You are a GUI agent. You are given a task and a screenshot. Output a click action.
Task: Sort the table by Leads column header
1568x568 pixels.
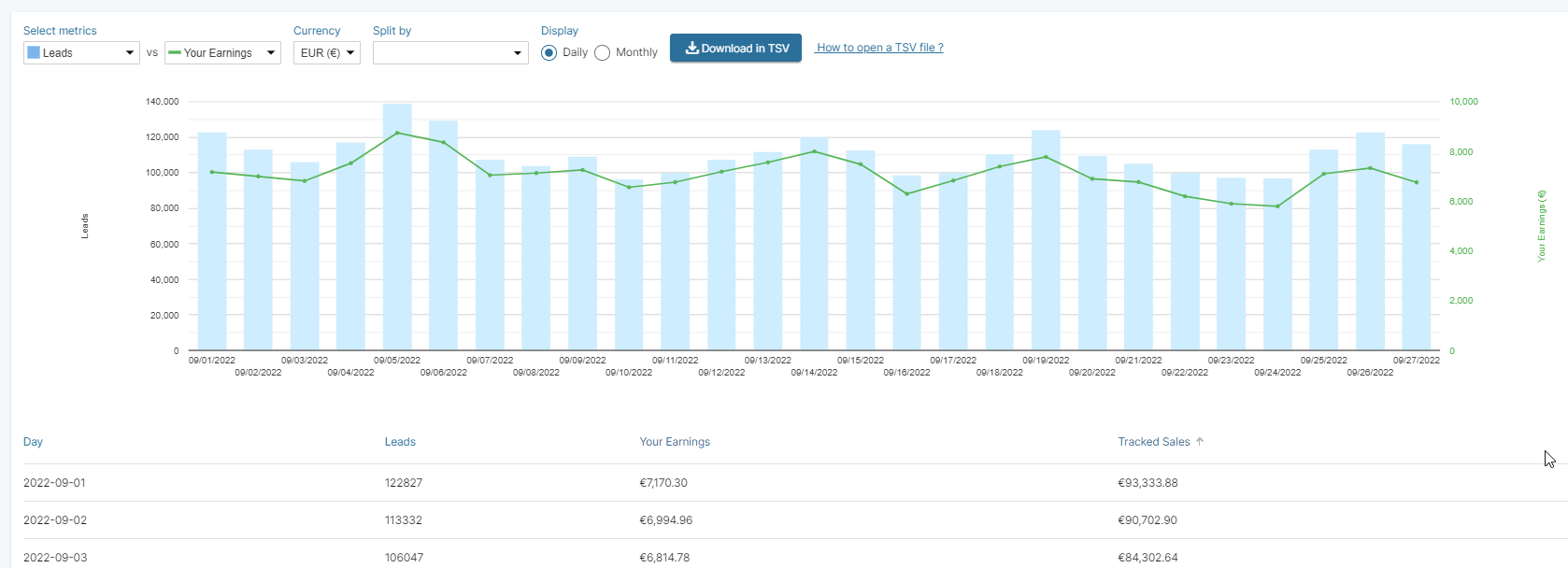point(400,442)
